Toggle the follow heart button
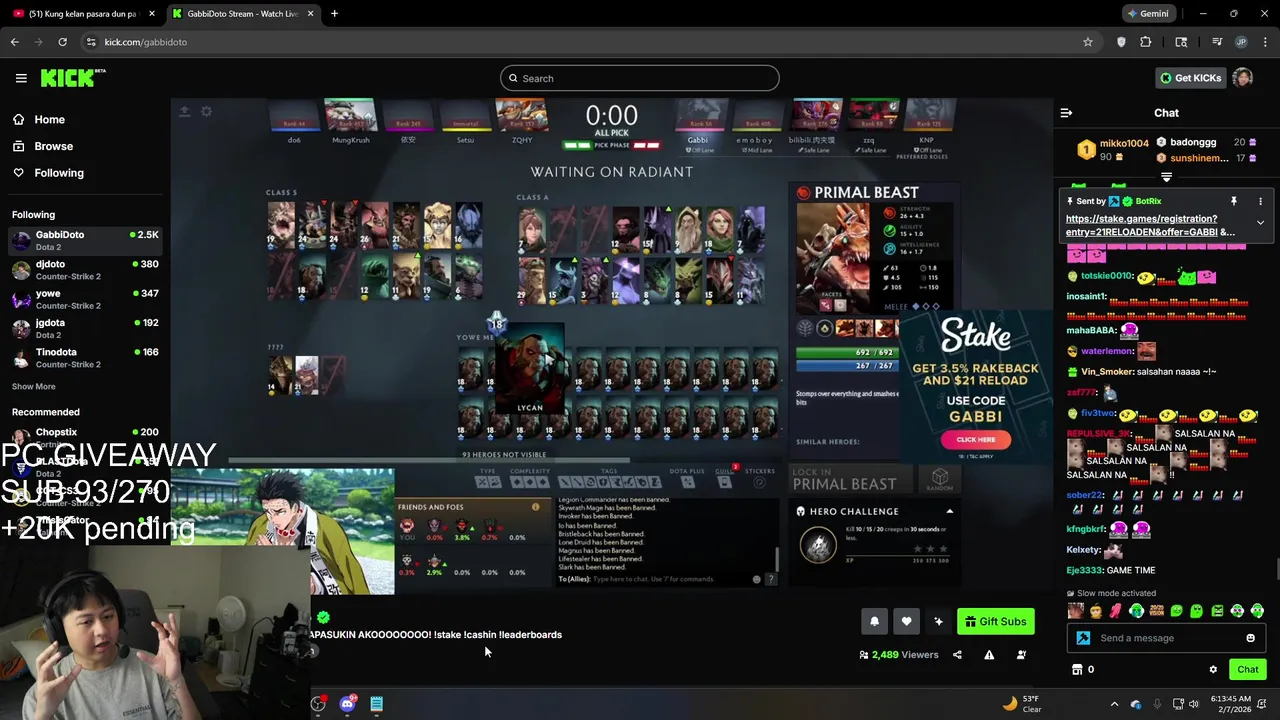This screenshot has height=720, width=1280. point(906,622)
